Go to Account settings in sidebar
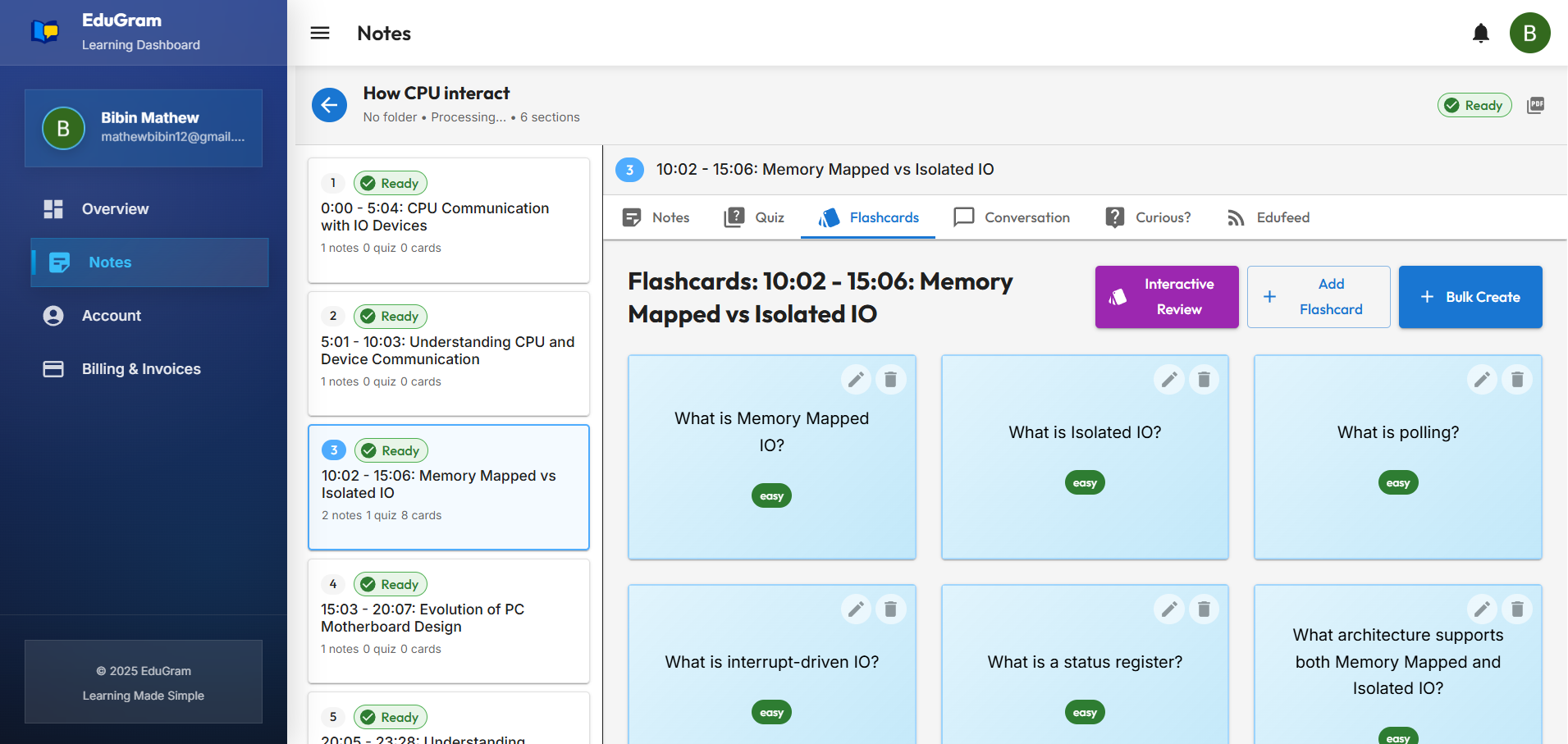The image size is (1568, 744). 110,315
